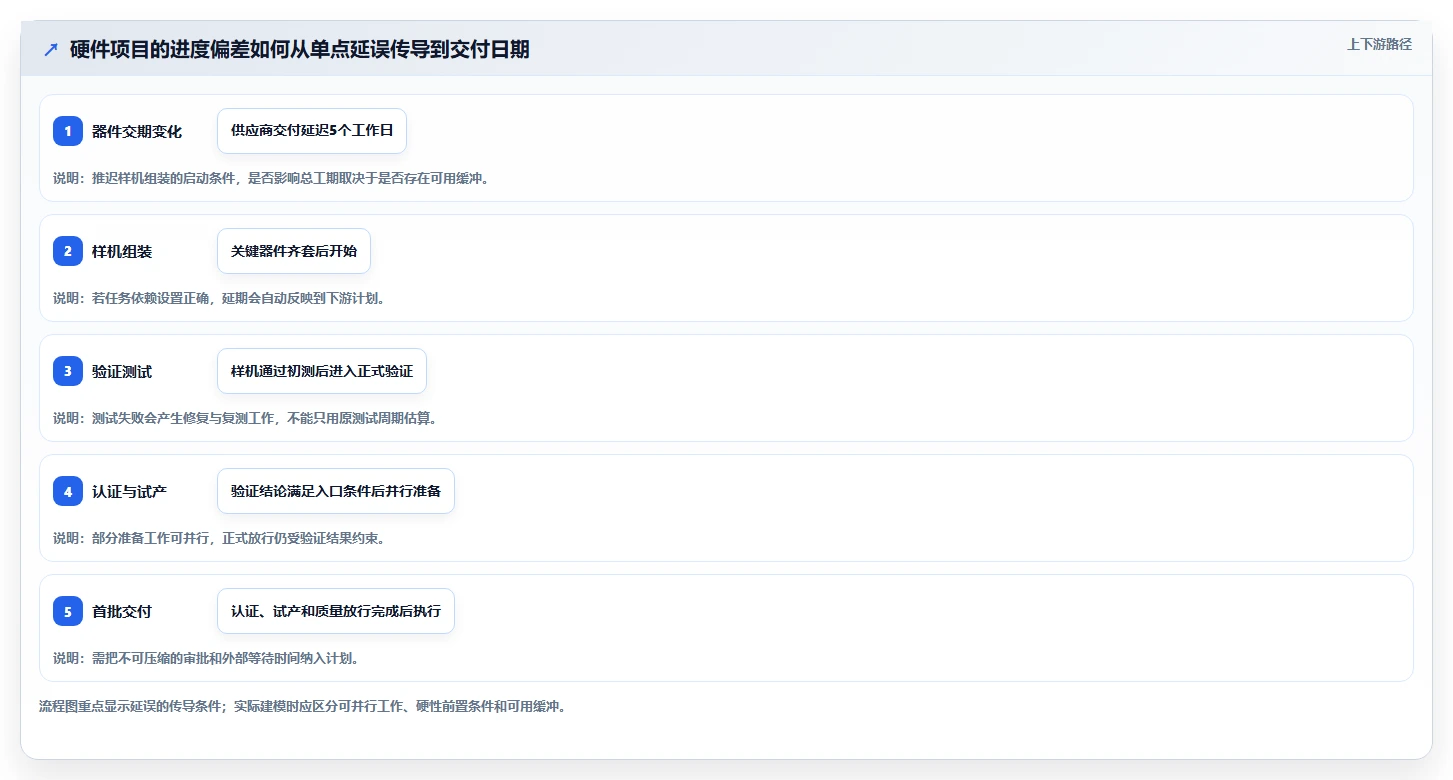Click step number badge 5
The image size is (1453, 780).
pyautogui.click(x=68, y=611)
